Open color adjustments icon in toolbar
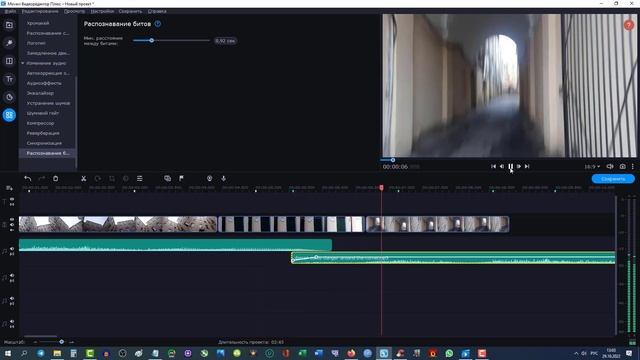 point(126,178)
